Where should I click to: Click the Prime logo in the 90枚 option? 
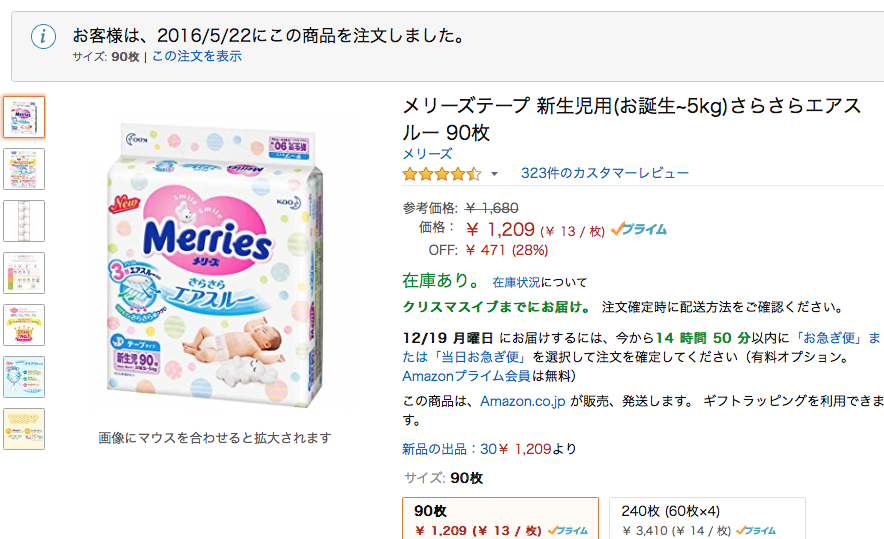[x=567, y=531]
